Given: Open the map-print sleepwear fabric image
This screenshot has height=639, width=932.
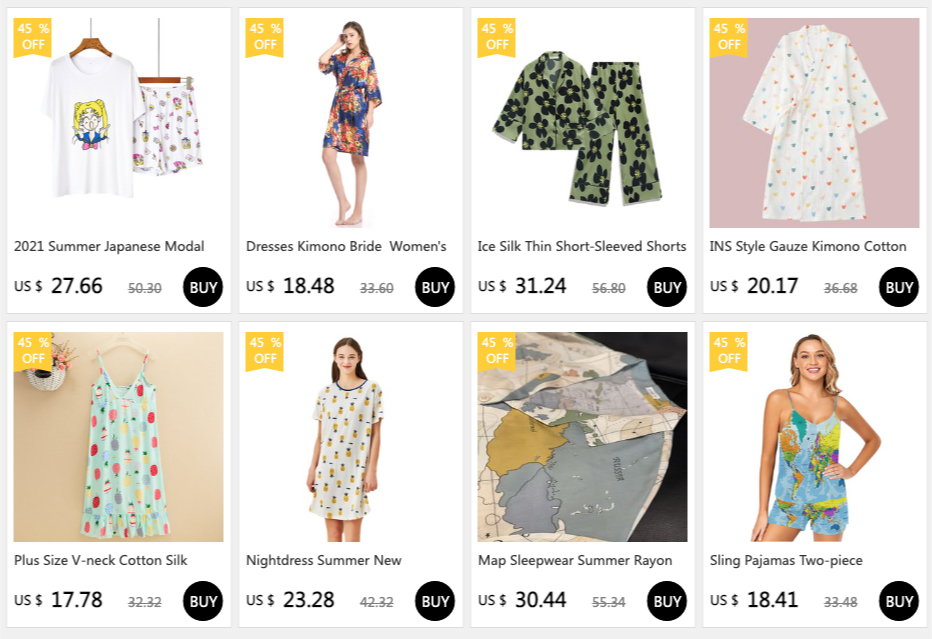Looking at the screenshot, I should coord(583,437).
